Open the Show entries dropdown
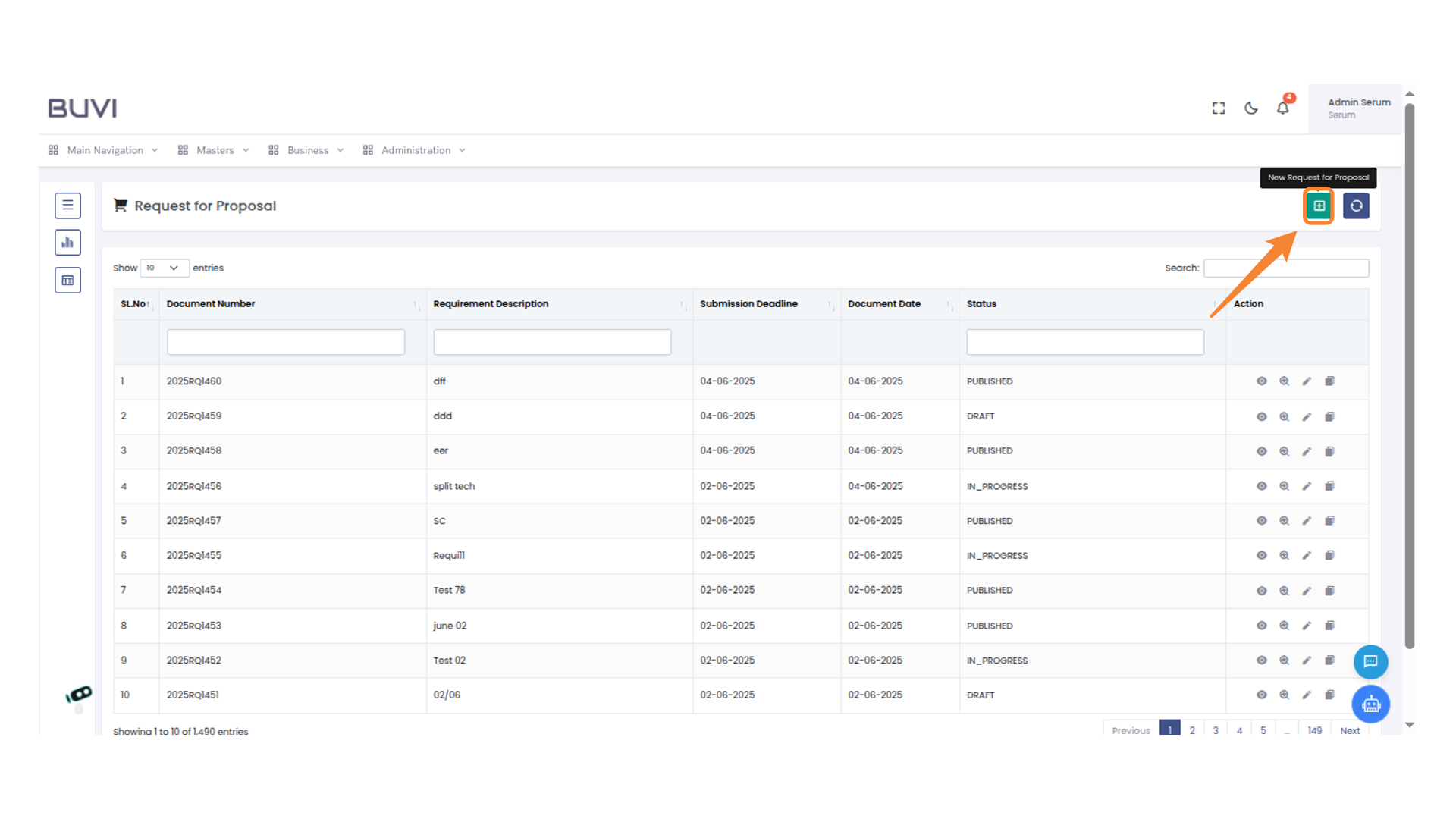This screenshot has width=1456, height=819. [x=164, y=268]
